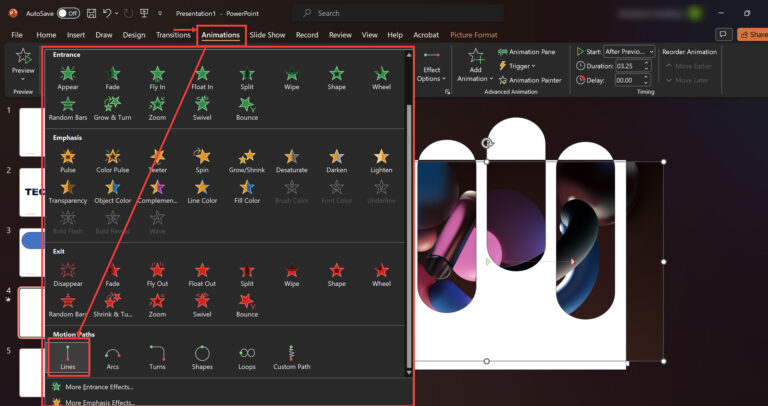The image size is (768, 406).
Task: Choose the Arcs motion path
Action: tap(113, 358)
